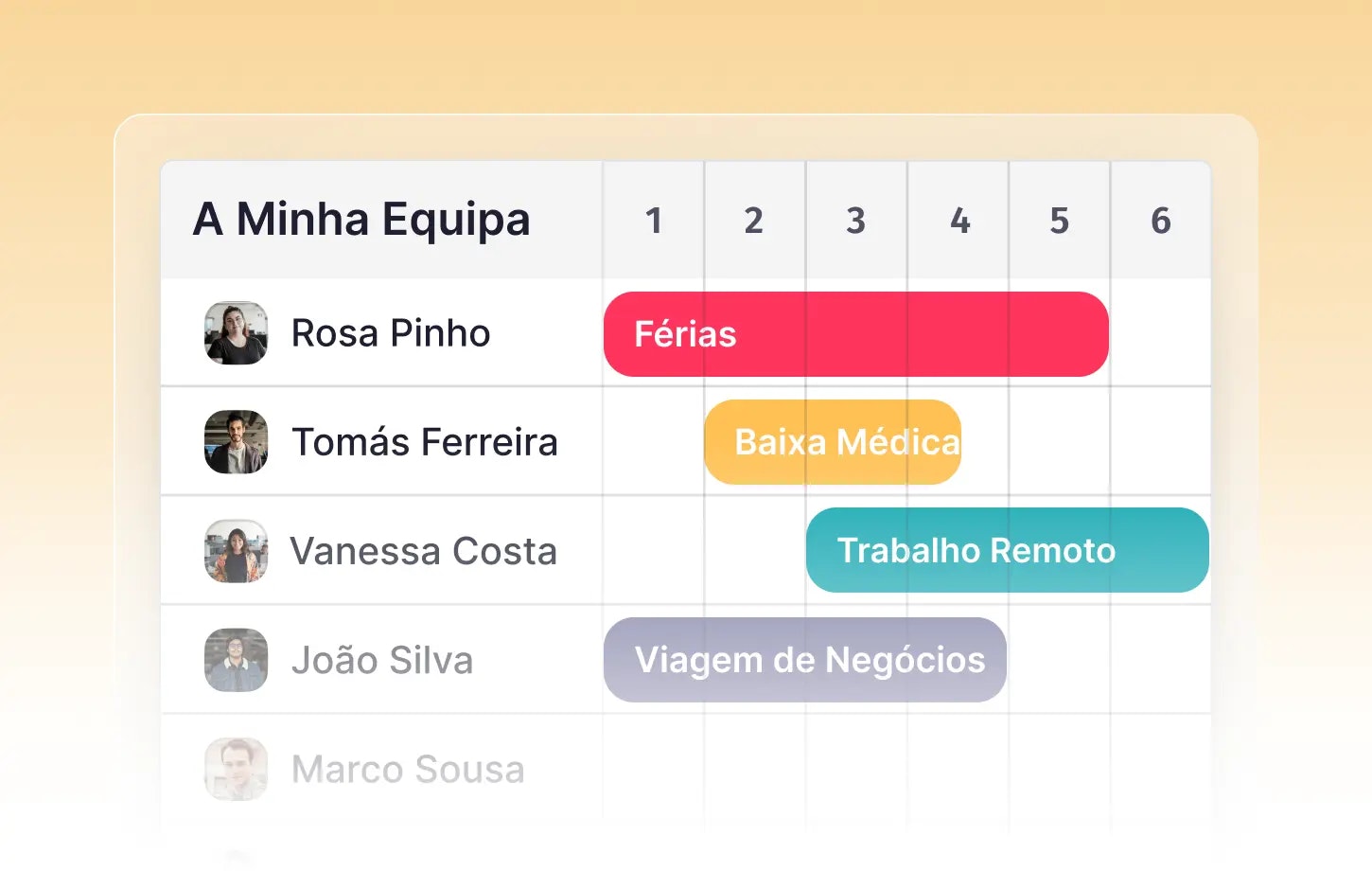This screenshot has height=871, width=1372.
Task: Click the A Minha Equipa heading
Action: 361,220
